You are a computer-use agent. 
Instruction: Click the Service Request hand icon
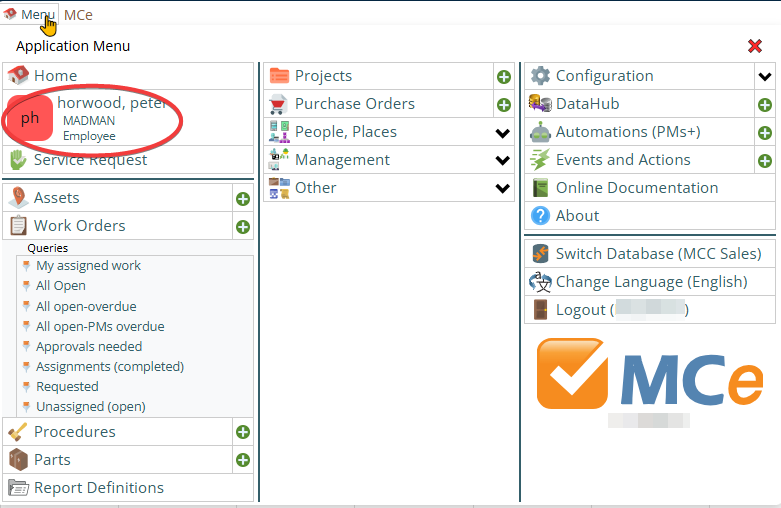18,160
